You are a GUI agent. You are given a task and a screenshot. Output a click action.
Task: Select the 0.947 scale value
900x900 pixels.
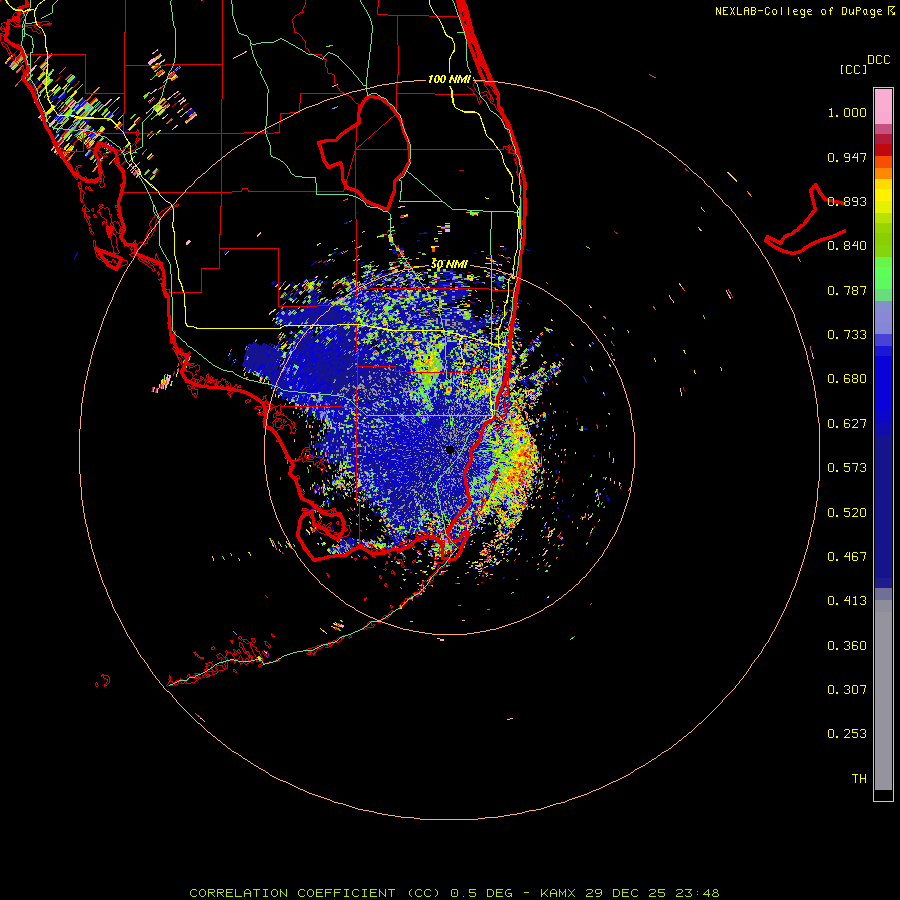click(x=847, y=157)
